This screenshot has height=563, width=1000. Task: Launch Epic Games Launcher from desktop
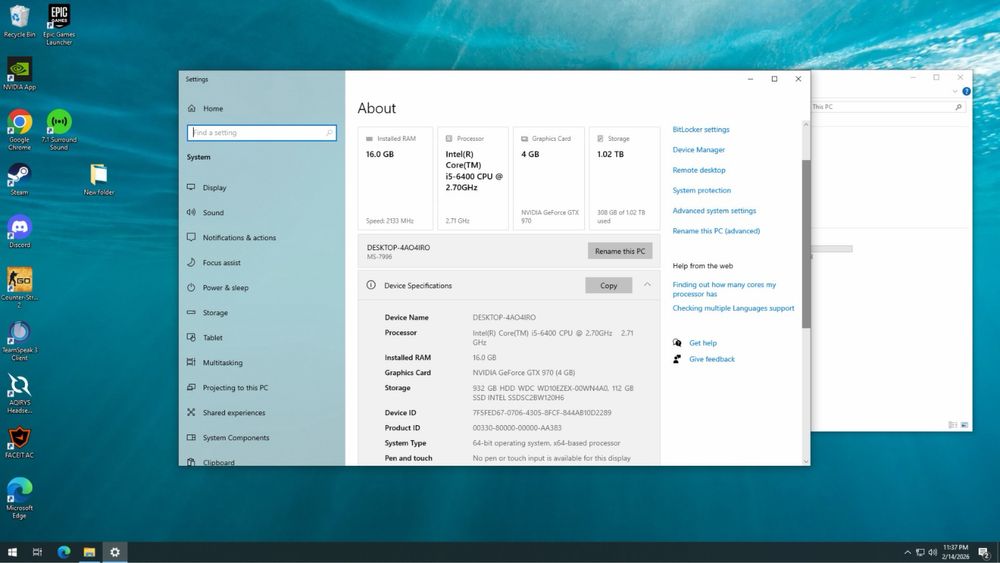tap(59, 24)
